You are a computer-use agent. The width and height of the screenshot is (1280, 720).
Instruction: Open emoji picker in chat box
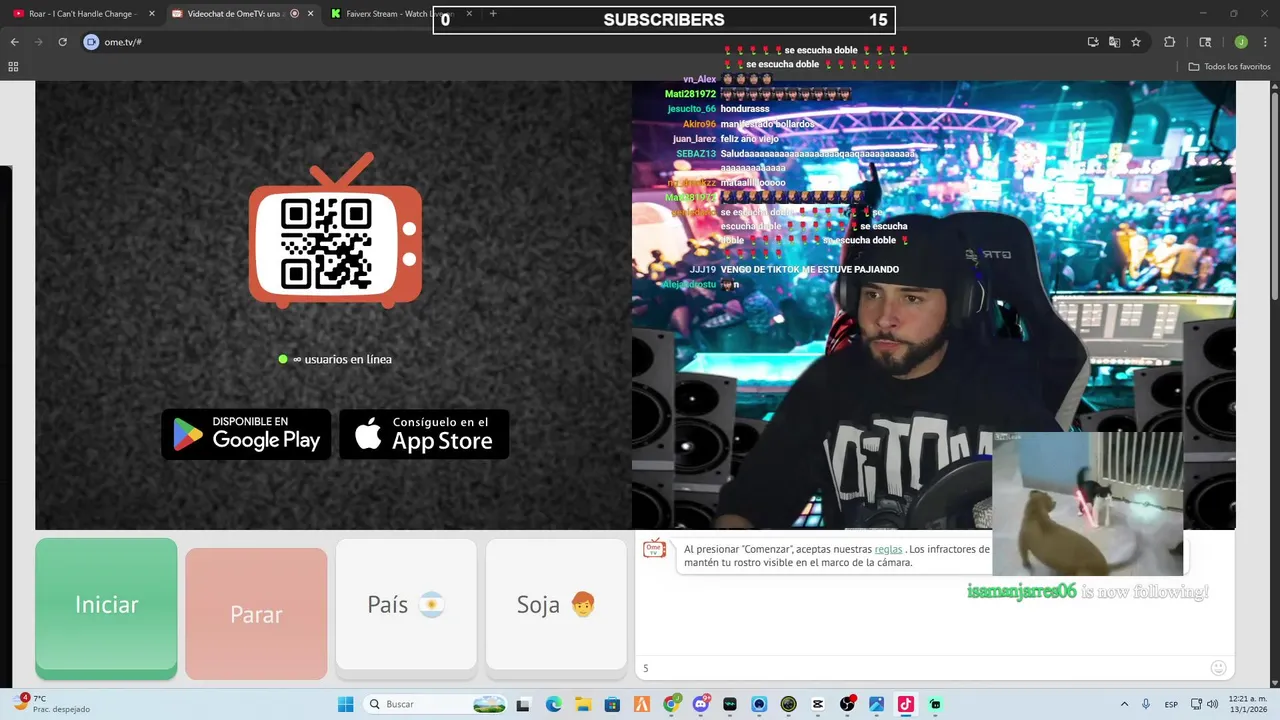[x=1218, y=668]
